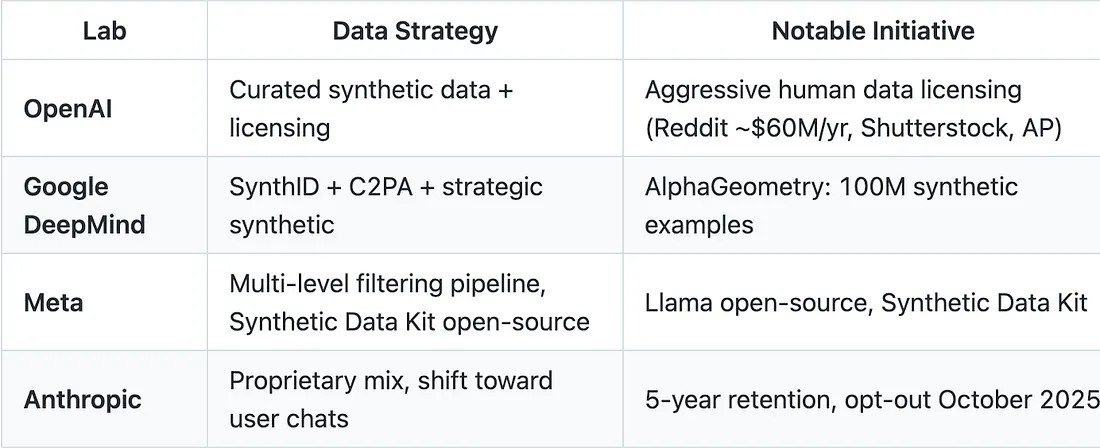Select the OpenAI row label
This screenshot has height=448, width=1100.
(68, 108)
